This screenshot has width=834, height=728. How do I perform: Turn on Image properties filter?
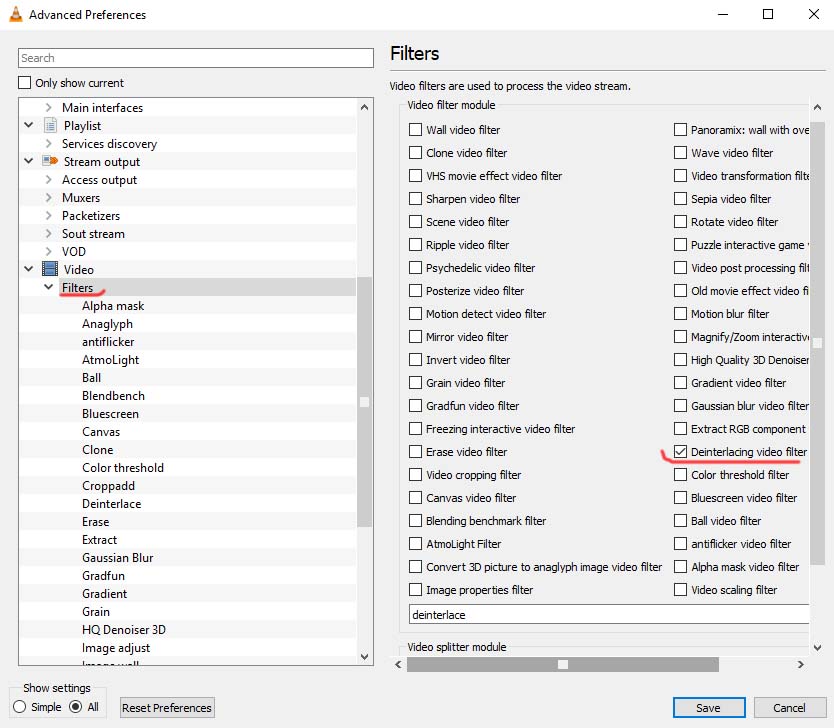click(x=415, y=590)
